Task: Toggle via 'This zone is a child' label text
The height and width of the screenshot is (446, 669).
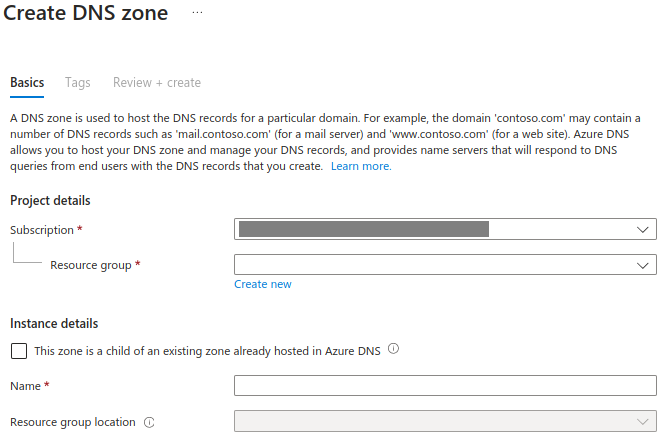Action: [207, 351]
